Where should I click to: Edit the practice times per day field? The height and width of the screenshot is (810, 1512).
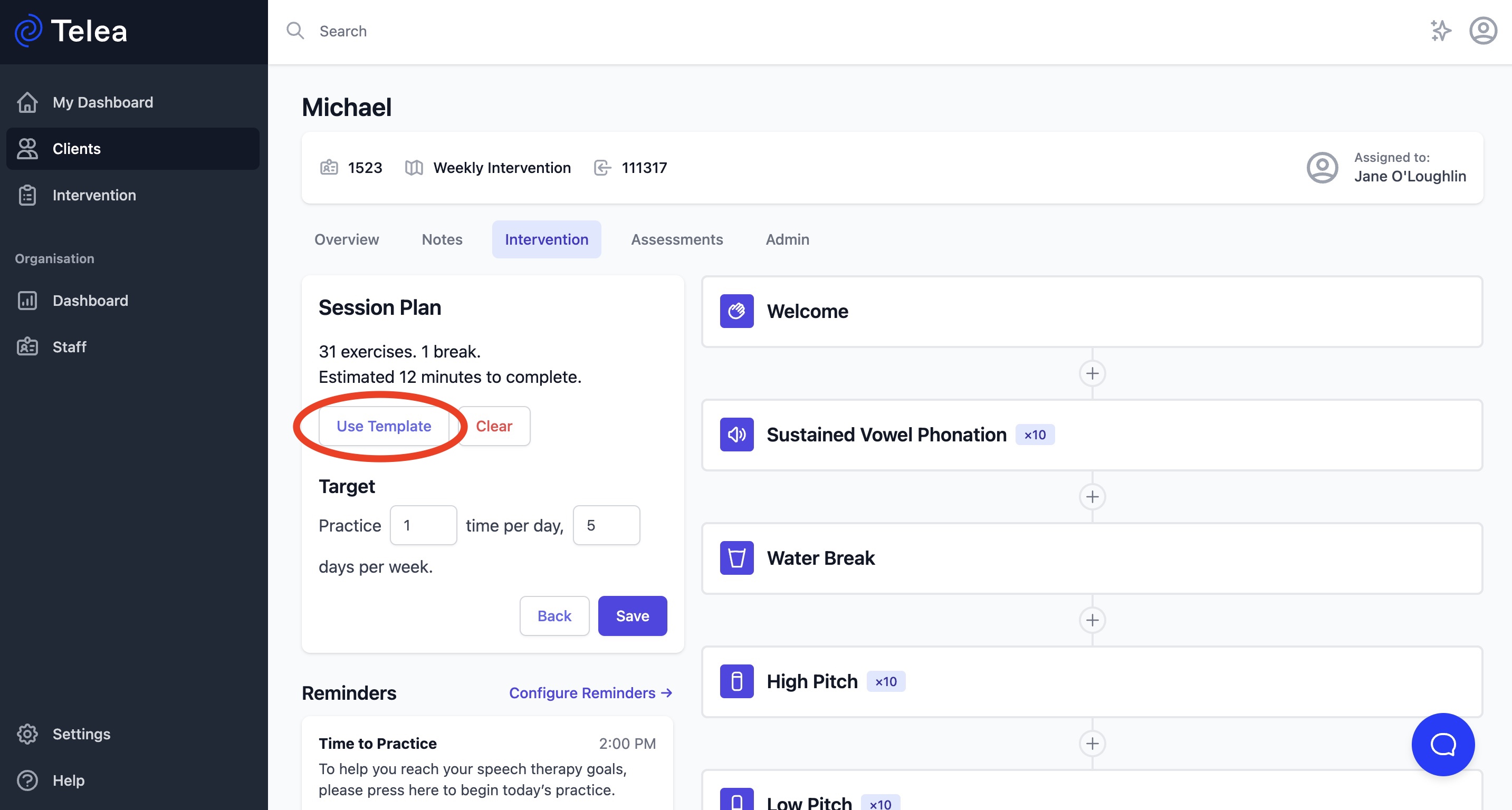point(423,525)
